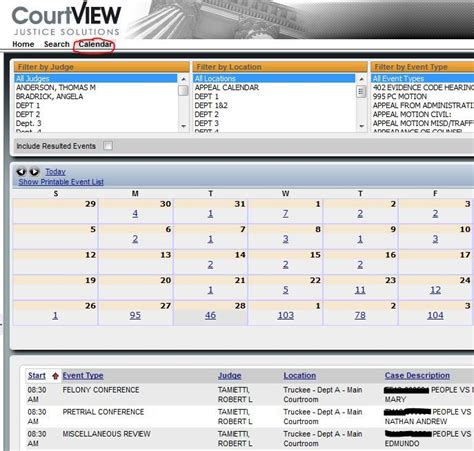Click the sort arrow icon beside Start
This screenshot has width=474, height=451.
[55, 376]
